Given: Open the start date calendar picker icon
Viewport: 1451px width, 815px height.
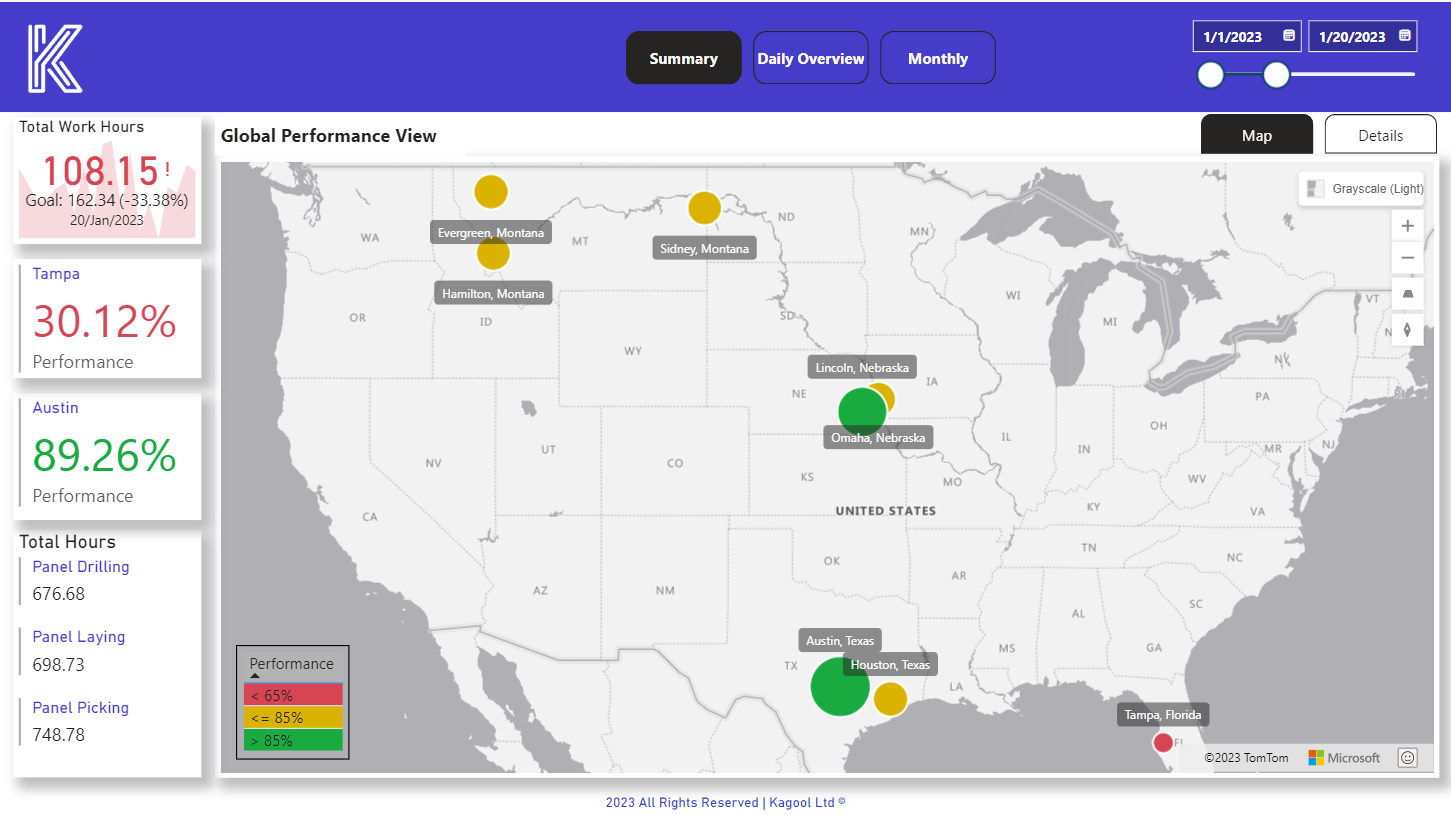Looking at the screenshot, I should coord(1289,36).
